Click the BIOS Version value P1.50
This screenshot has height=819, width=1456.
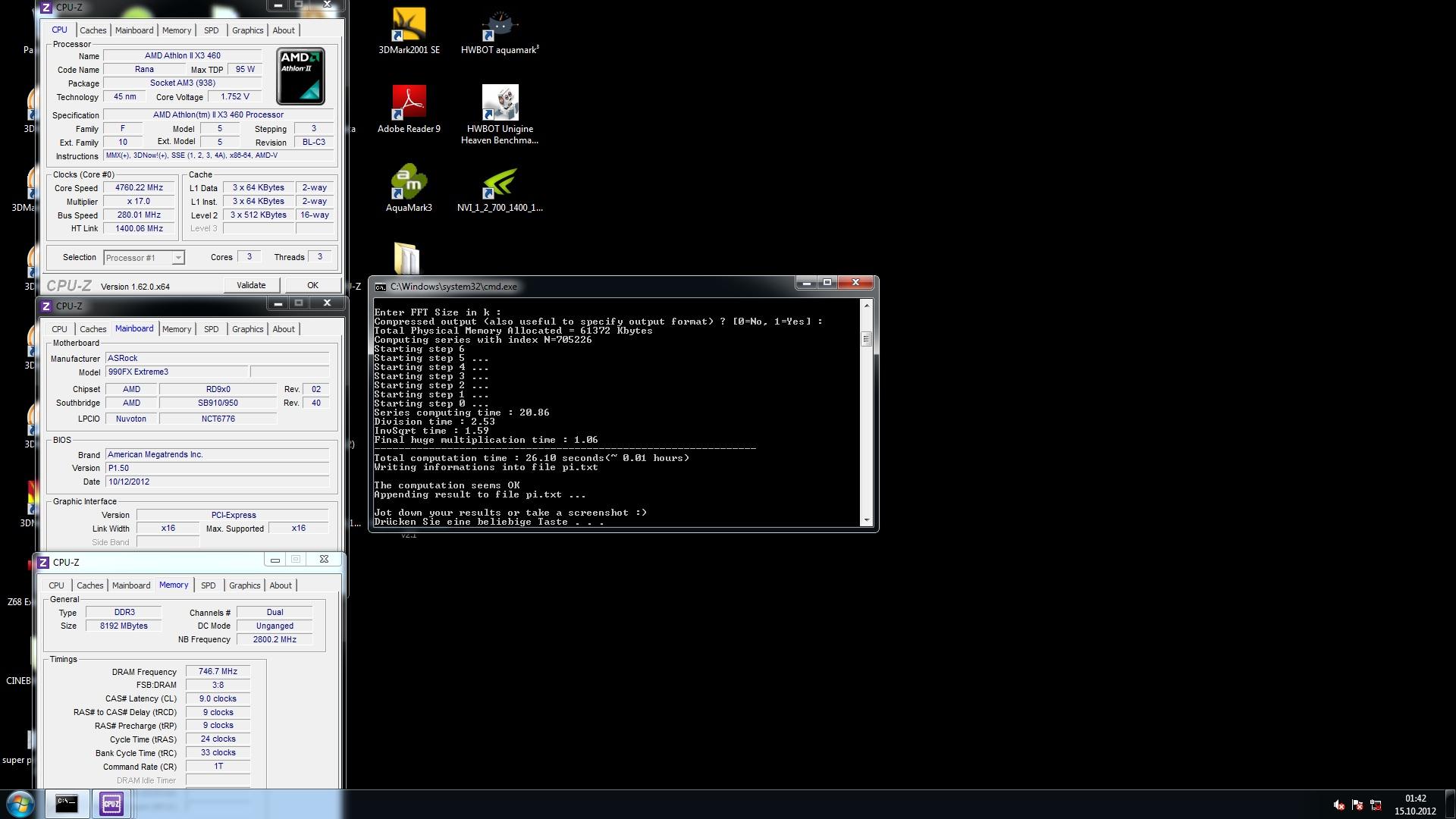(x=217, y=469)
